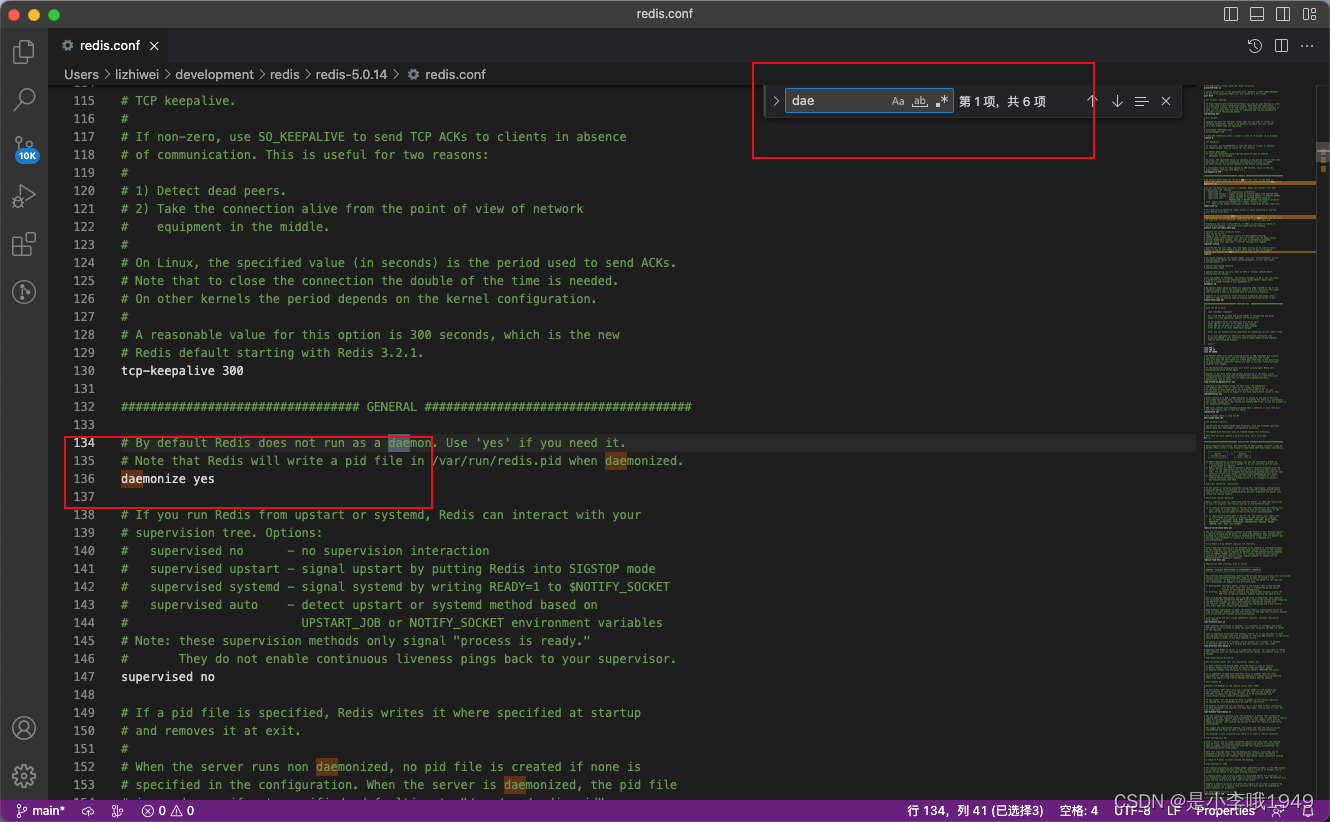The image size is (1330, 822).
Task: Click the '# and removes it at exit.' line
Action: point(210,731)
